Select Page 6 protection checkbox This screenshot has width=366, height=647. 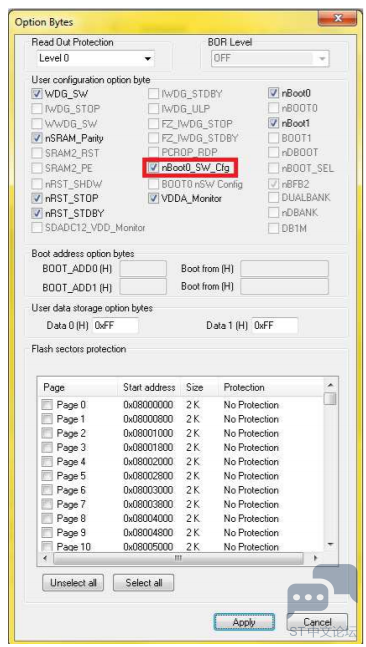47,490
